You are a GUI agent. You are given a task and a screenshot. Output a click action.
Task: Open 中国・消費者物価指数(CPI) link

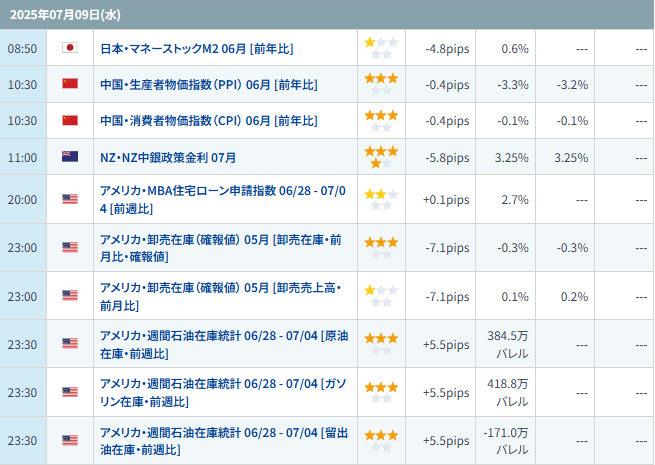209,120
